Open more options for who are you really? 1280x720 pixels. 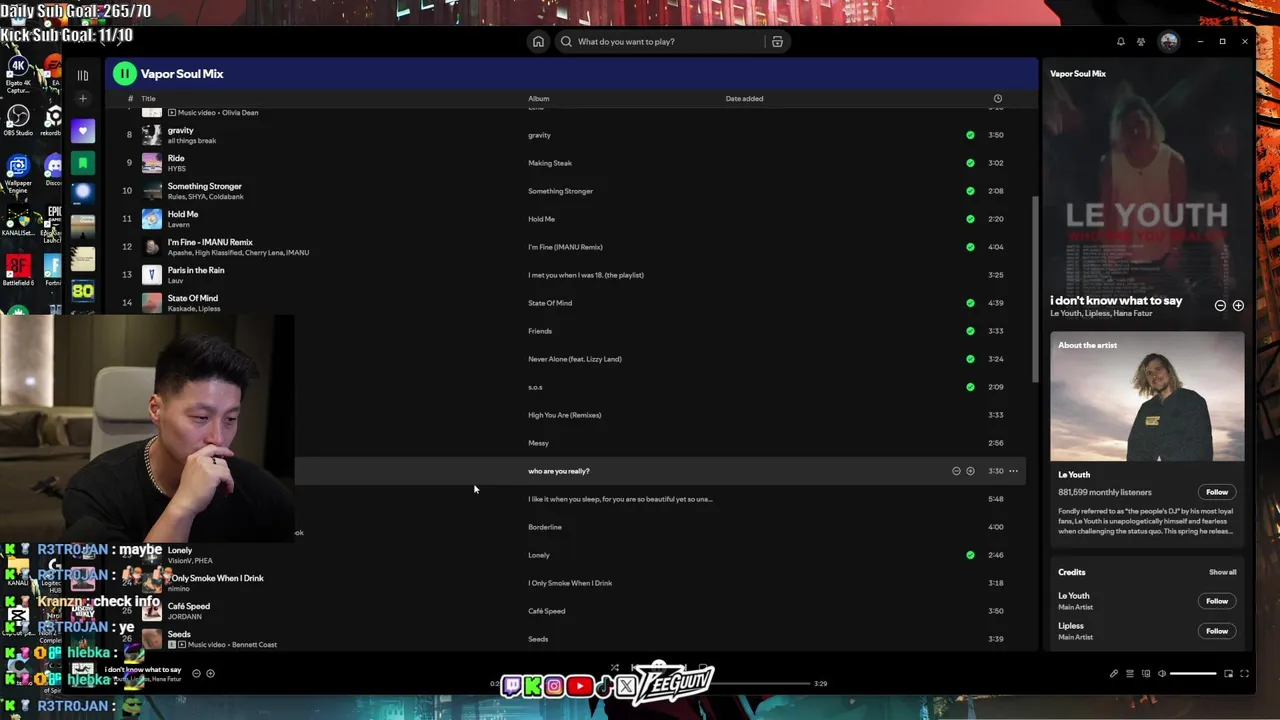pos(1013,471)
